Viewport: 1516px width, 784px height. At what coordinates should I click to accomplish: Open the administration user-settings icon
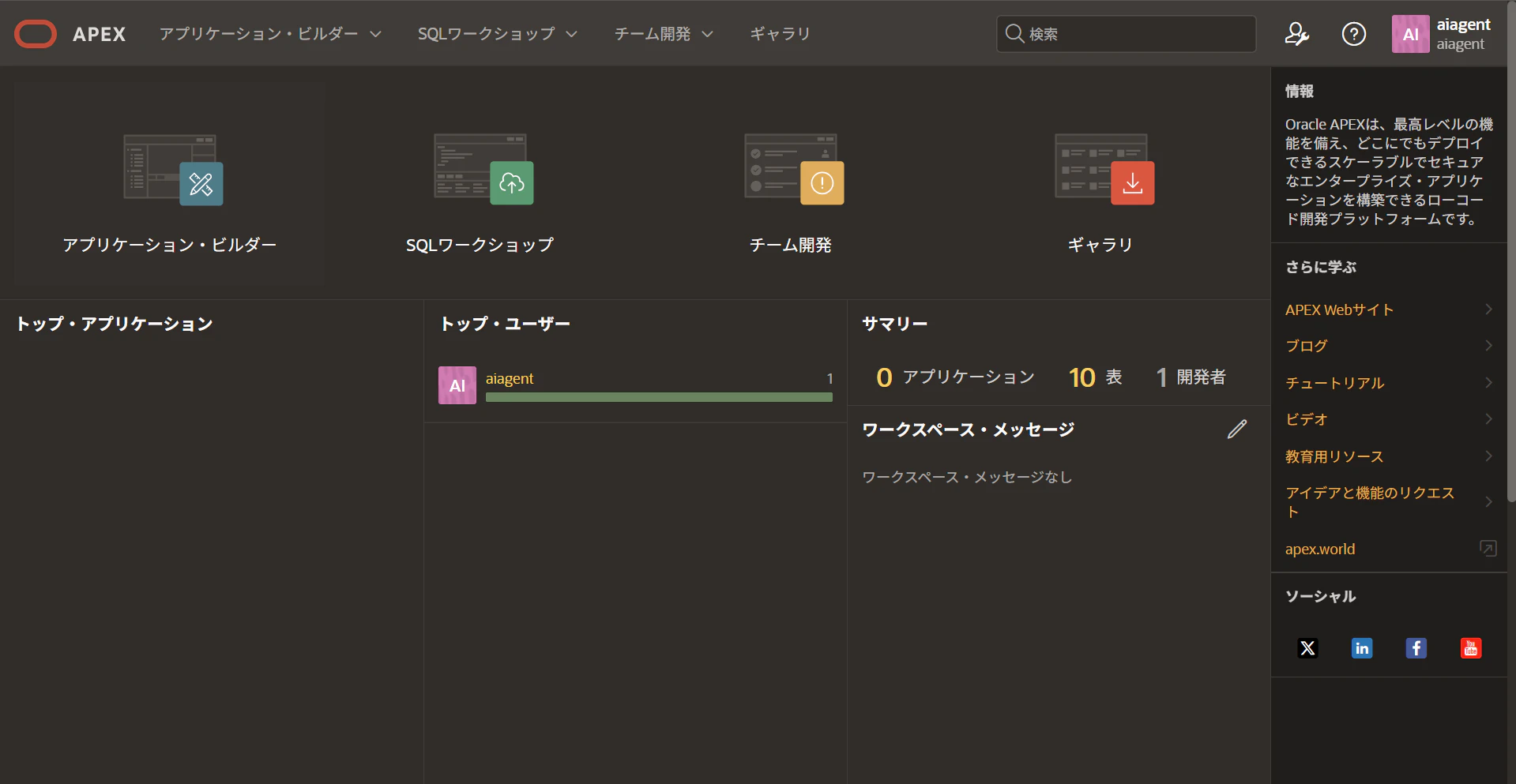pos(1297,34)
